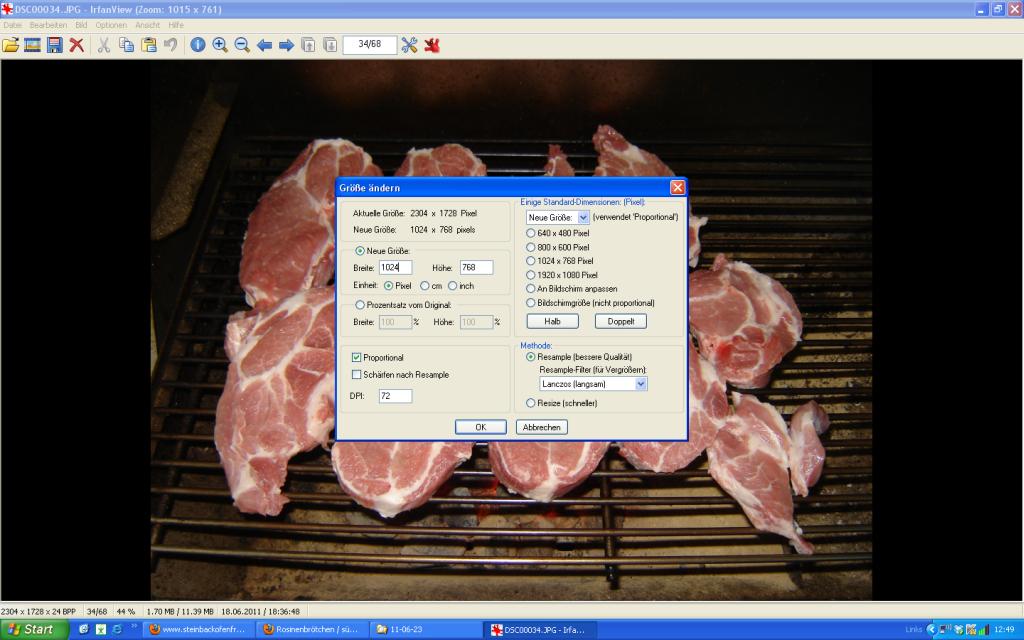Click the Windows Start button

33,629
